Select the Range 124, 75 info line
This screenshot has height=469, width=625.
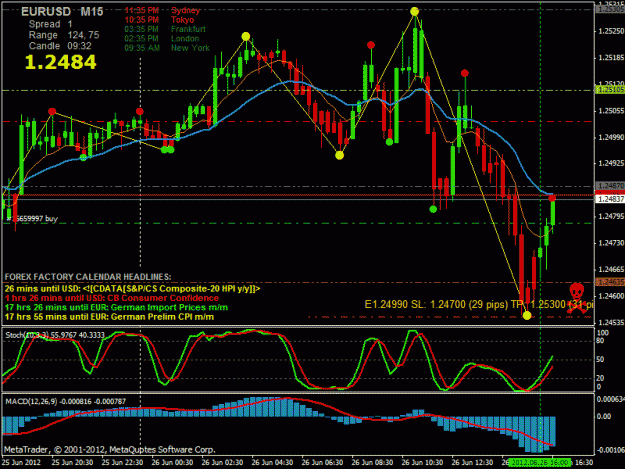tap(64, 35)
